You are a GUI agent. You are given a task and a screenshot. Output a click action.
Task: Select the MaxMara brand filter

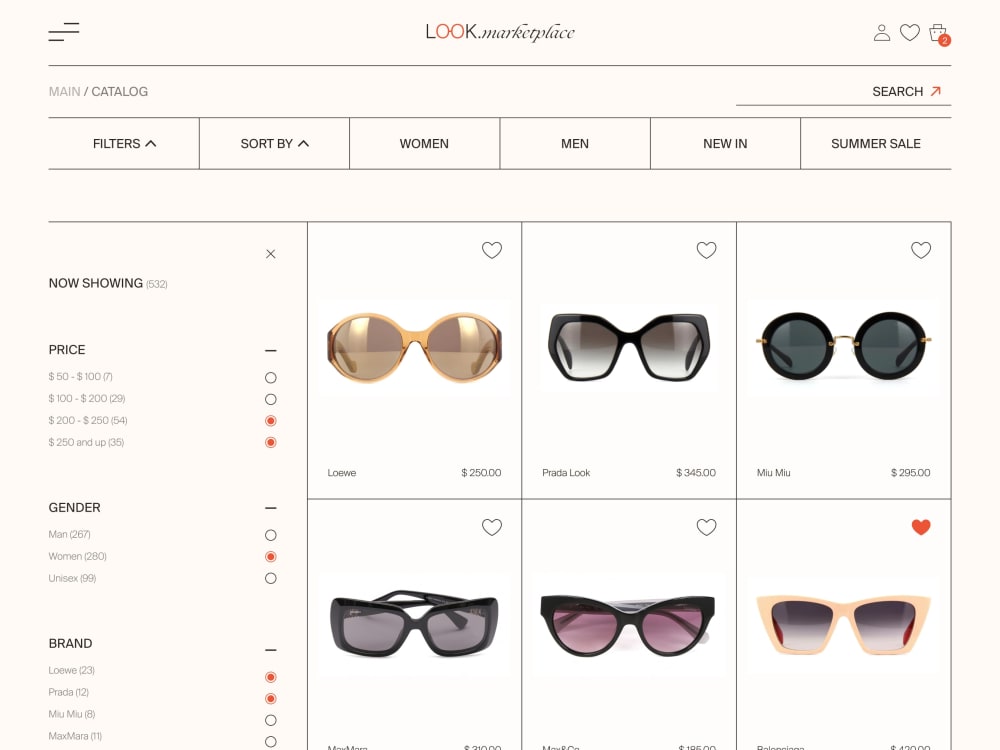(270, 742)
